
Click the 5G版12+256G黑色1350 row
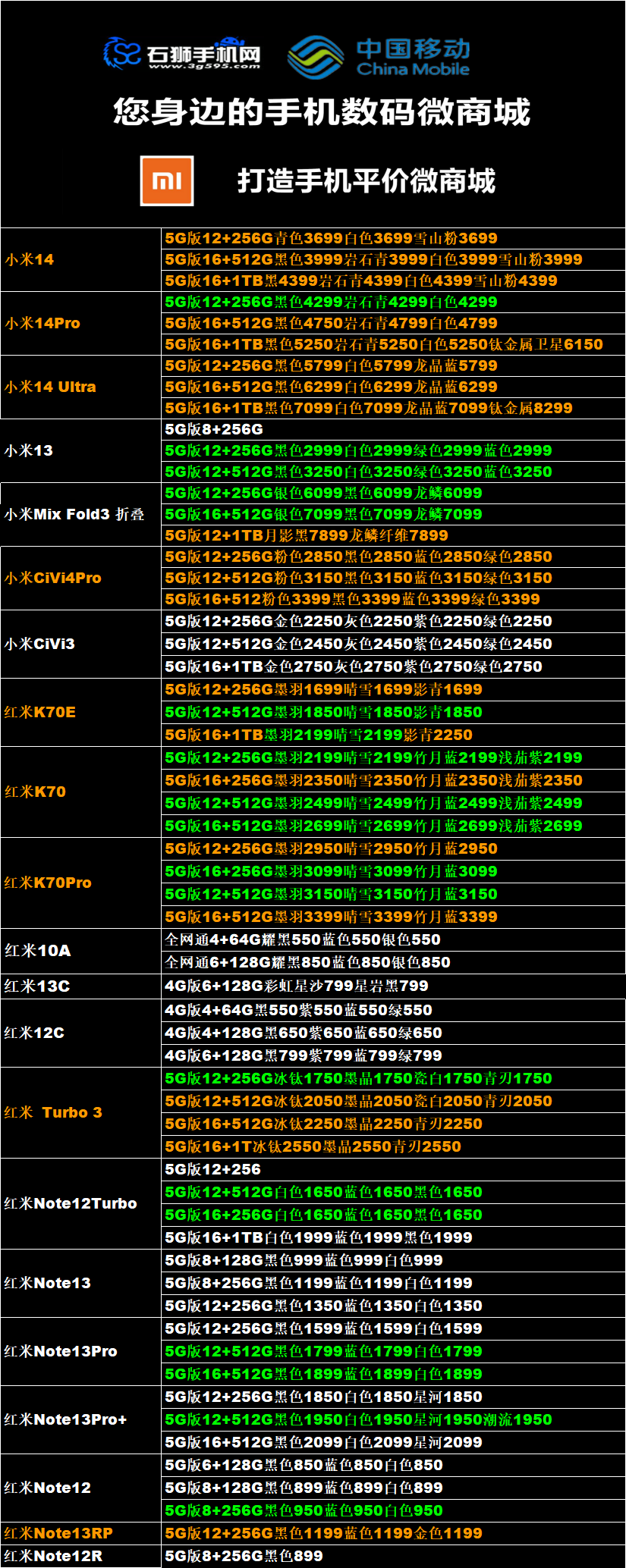(394, 1306)
